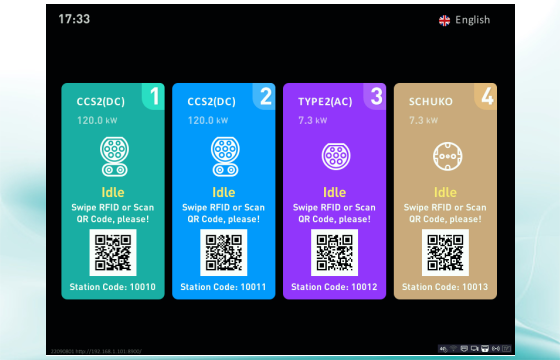The width and height of the screenshot is (560, 360).
Task: Click the 17:33 clock display
Action: tap(74, 19)
